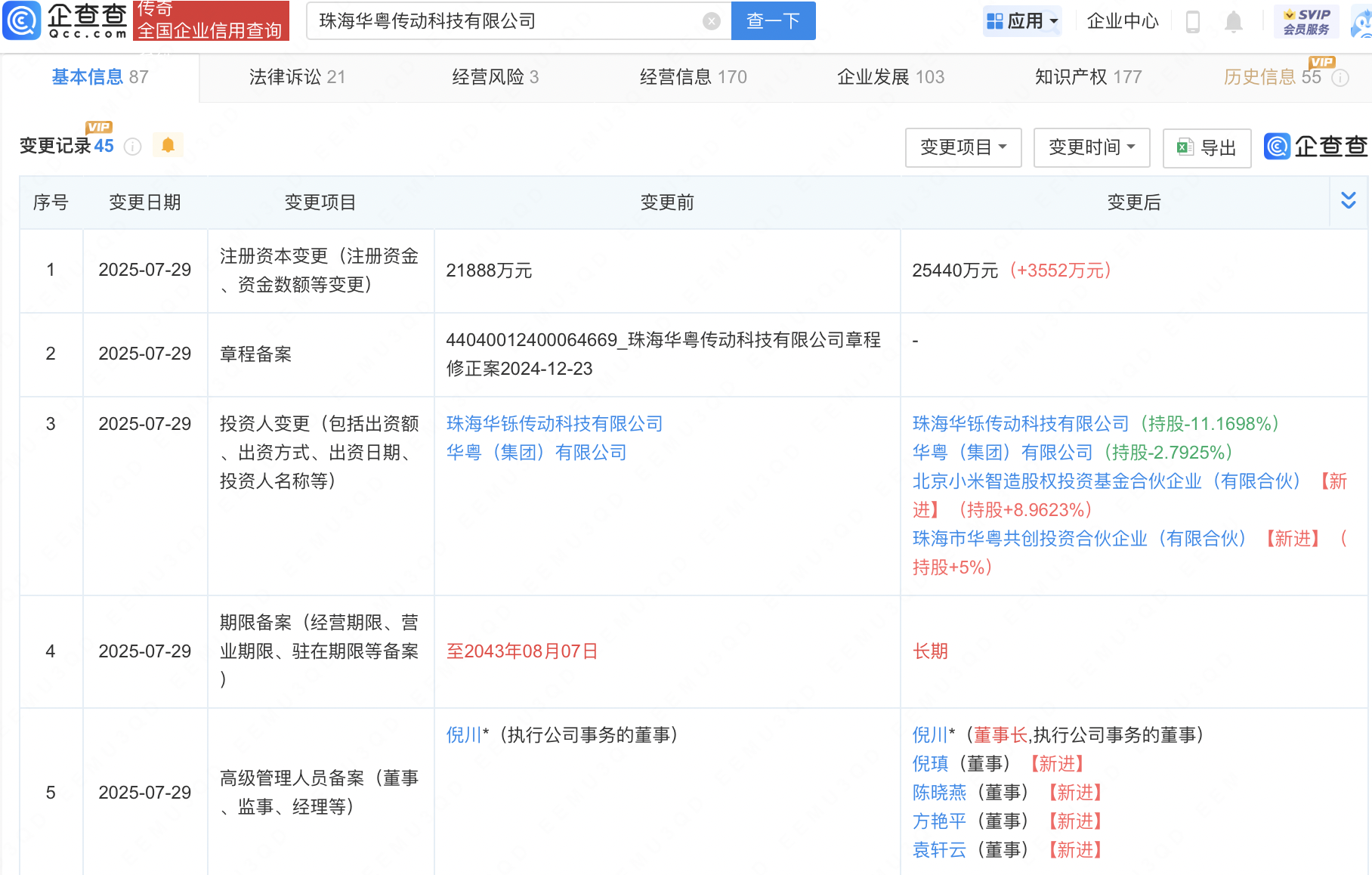Open 北京小米智造股权投资基金合伙企业 link
Image resolution: width=1372 pixels, height=875 pixels.
(x=1107, y=481)
